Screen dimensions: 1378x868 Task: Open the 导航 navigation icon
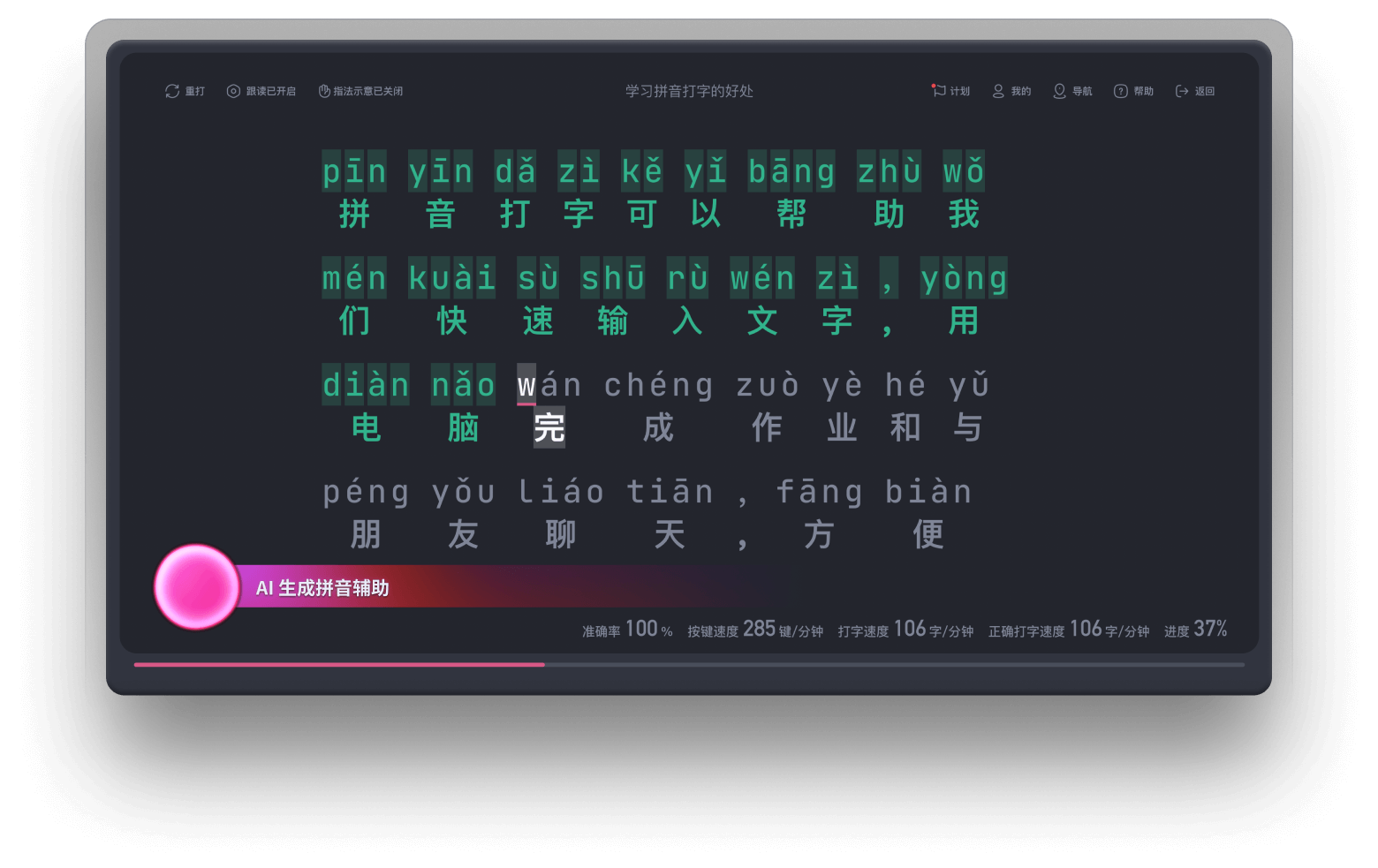(1059, 91)
